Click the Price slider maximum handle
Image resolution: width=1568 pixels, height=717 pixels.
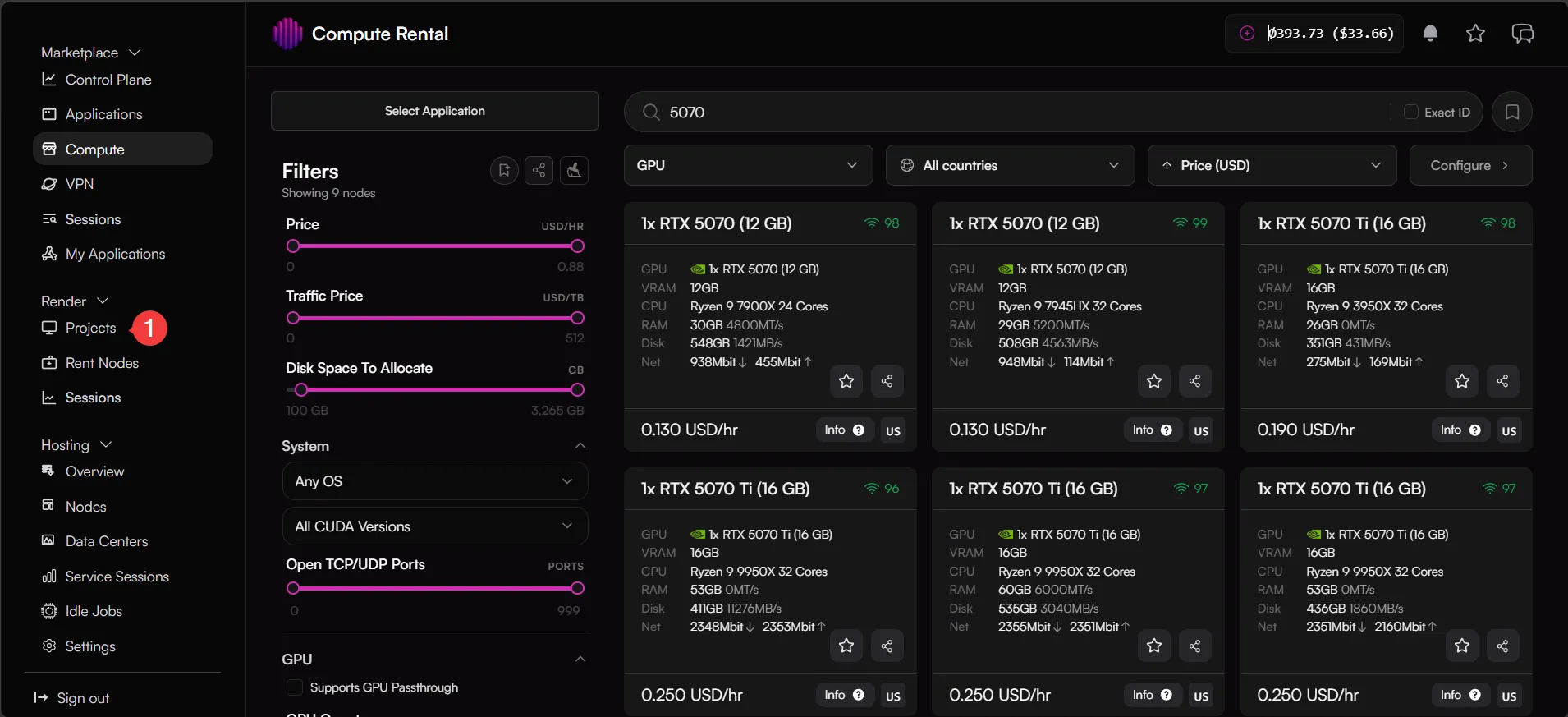pyautogui.click(x=578, y=246)
